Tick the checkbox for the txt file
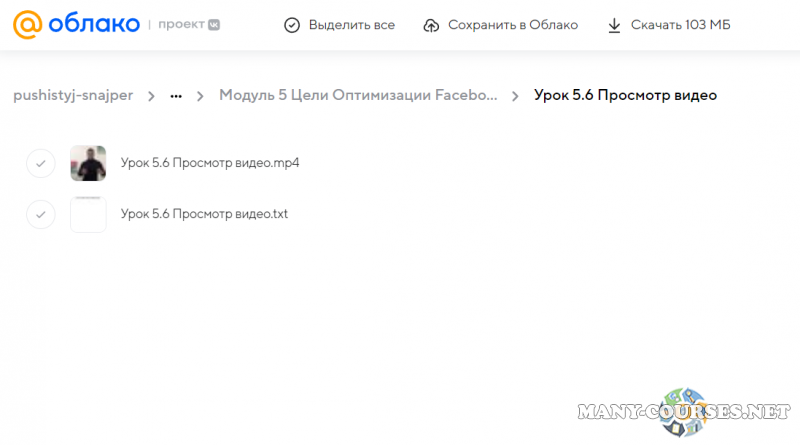Viewport: 800px width, 445px height. [x=40, y=214]
